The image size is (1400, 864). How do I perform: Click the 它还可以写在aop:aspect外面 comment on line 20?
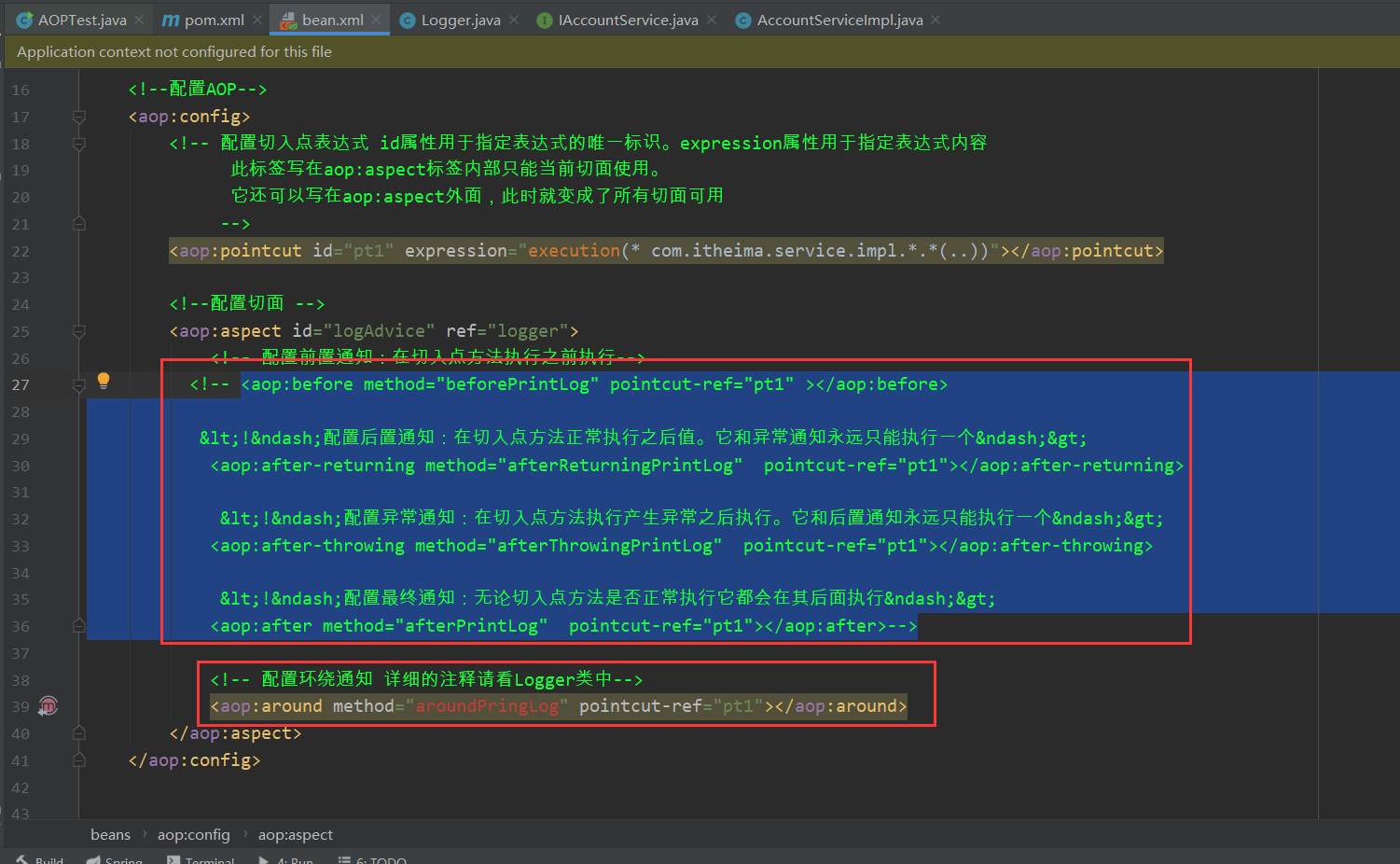(x=477, y=197)
